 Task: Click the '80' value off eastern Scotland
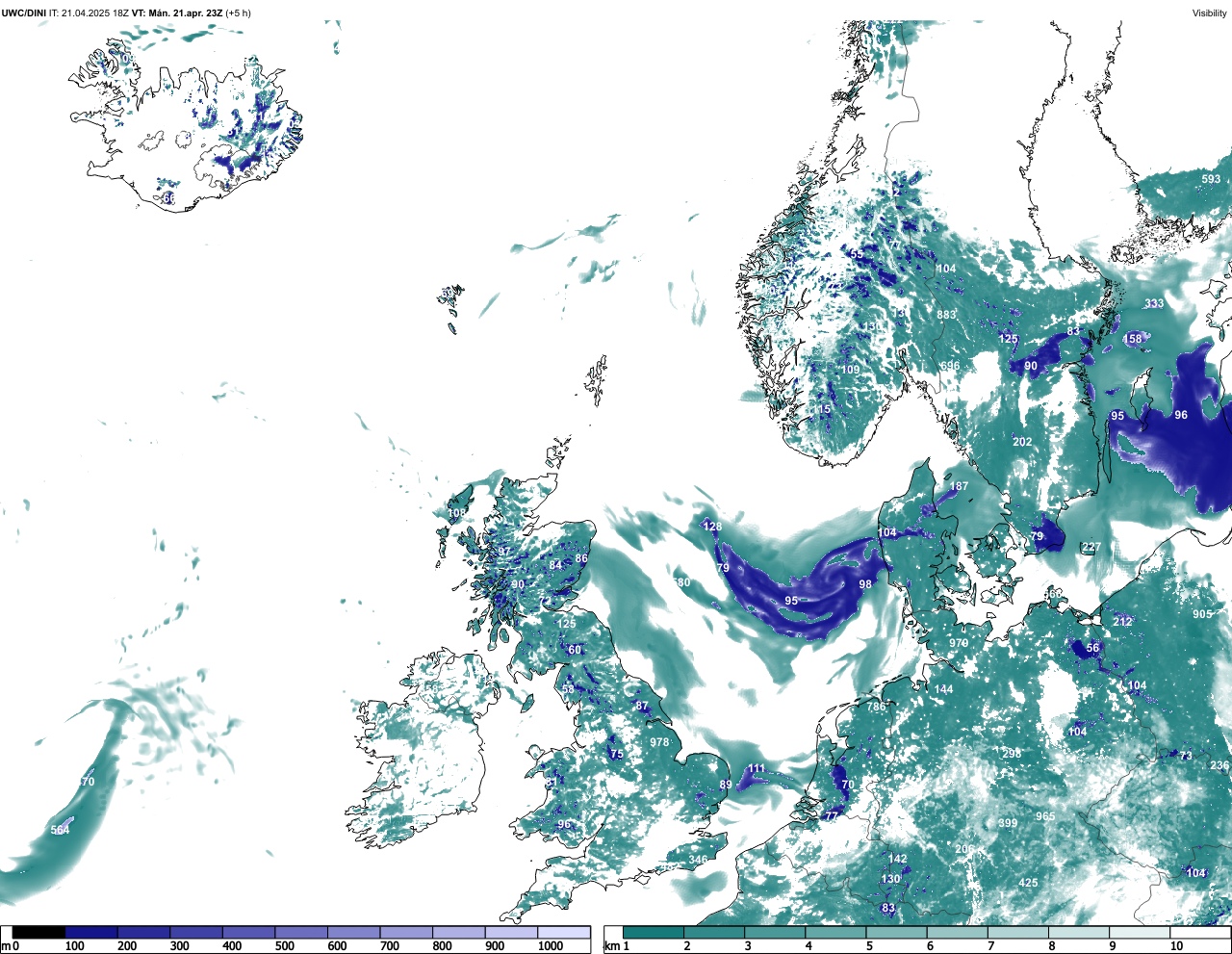pos(683,583)
